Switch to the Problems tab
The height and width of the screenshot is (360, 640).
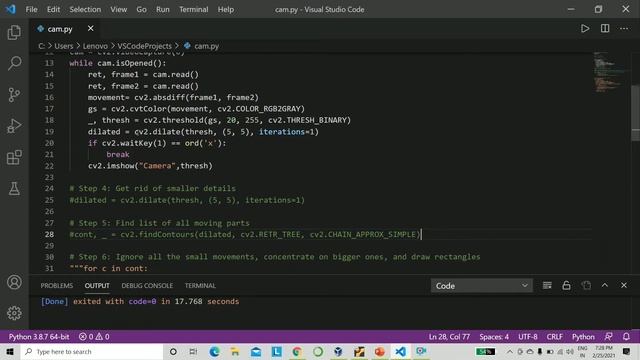[x=57, y=286]
